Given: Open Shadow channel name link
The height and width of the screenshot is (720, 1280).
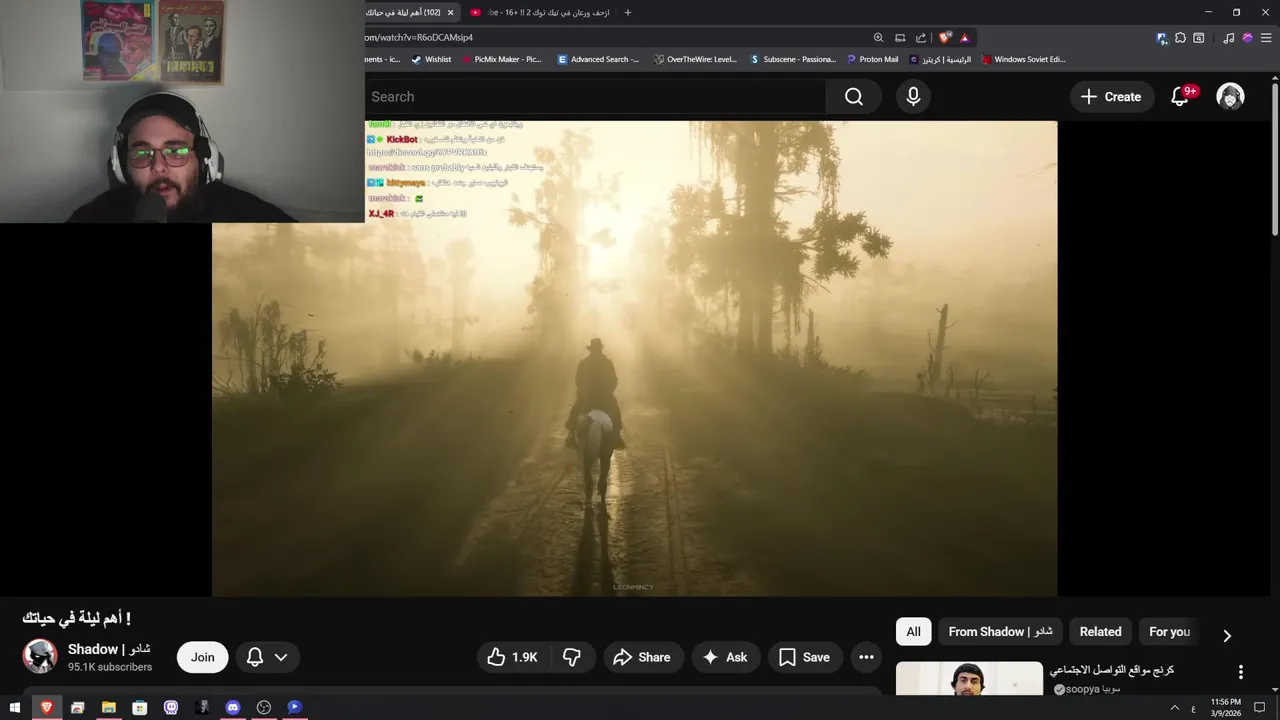Looking at the screenshot, I should coord(109,649).
